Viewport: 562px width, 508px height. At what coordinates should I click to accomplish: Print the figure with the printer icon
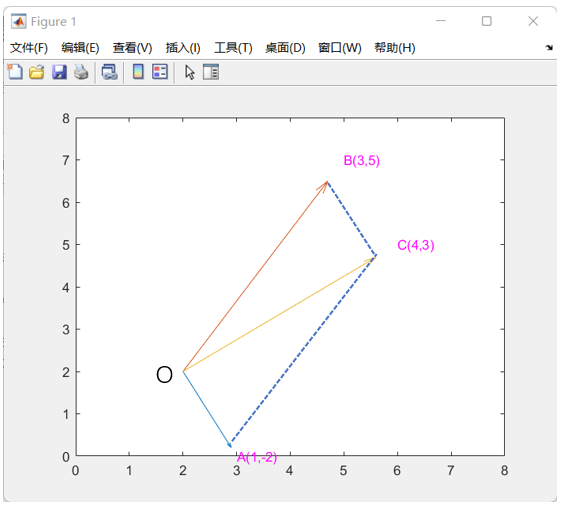click(81, 72)
